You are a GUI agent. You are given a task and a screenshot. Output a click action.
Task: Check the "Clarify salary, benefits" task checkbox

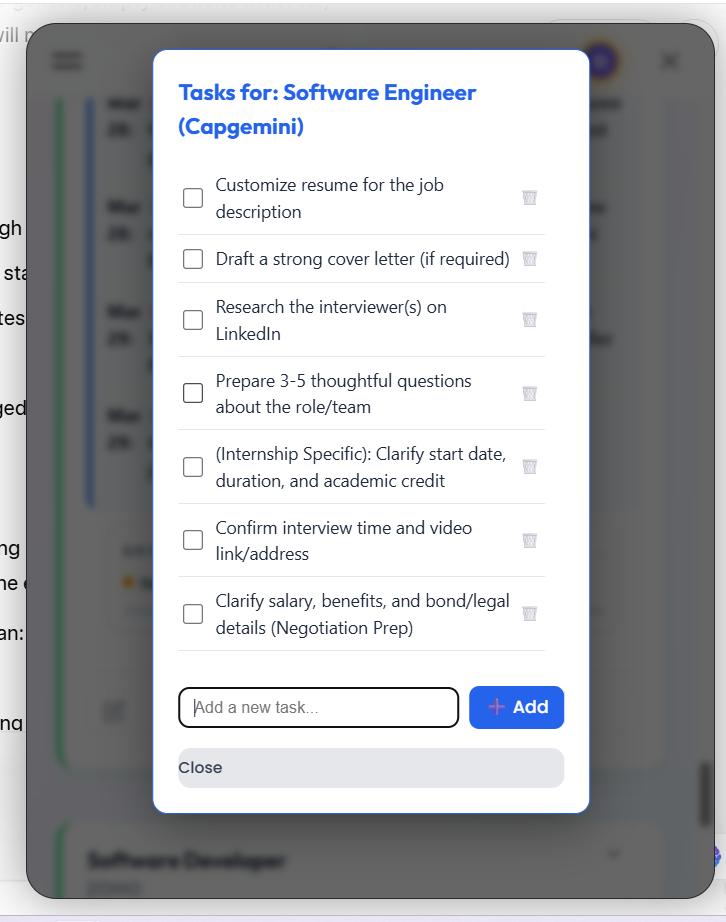[x=192, y=613]
